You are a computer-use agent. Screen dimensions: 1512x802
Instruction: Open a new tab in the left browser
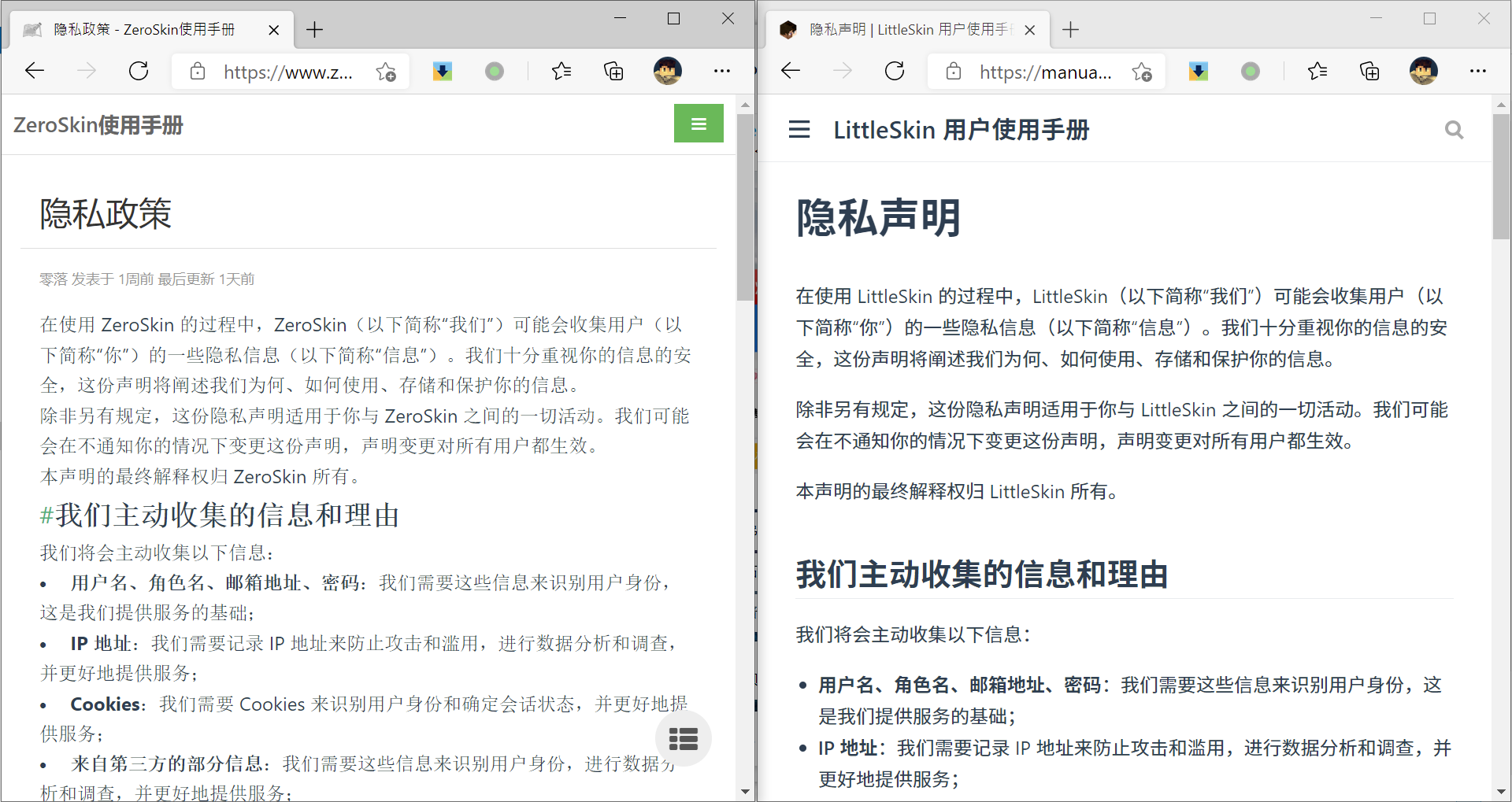(314, 30)
